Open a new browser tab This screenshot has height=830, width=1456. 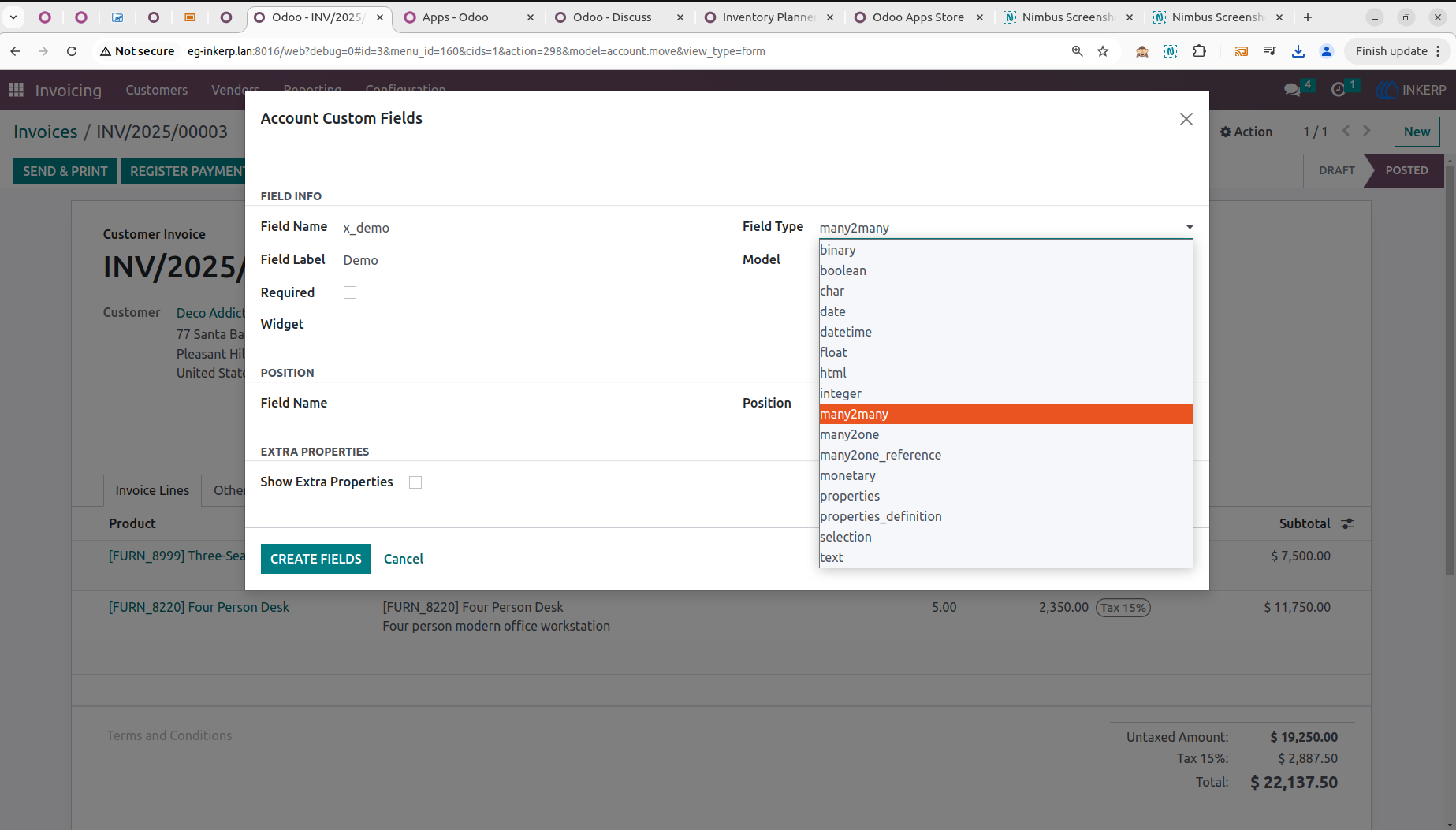(x=1308, y=17)
